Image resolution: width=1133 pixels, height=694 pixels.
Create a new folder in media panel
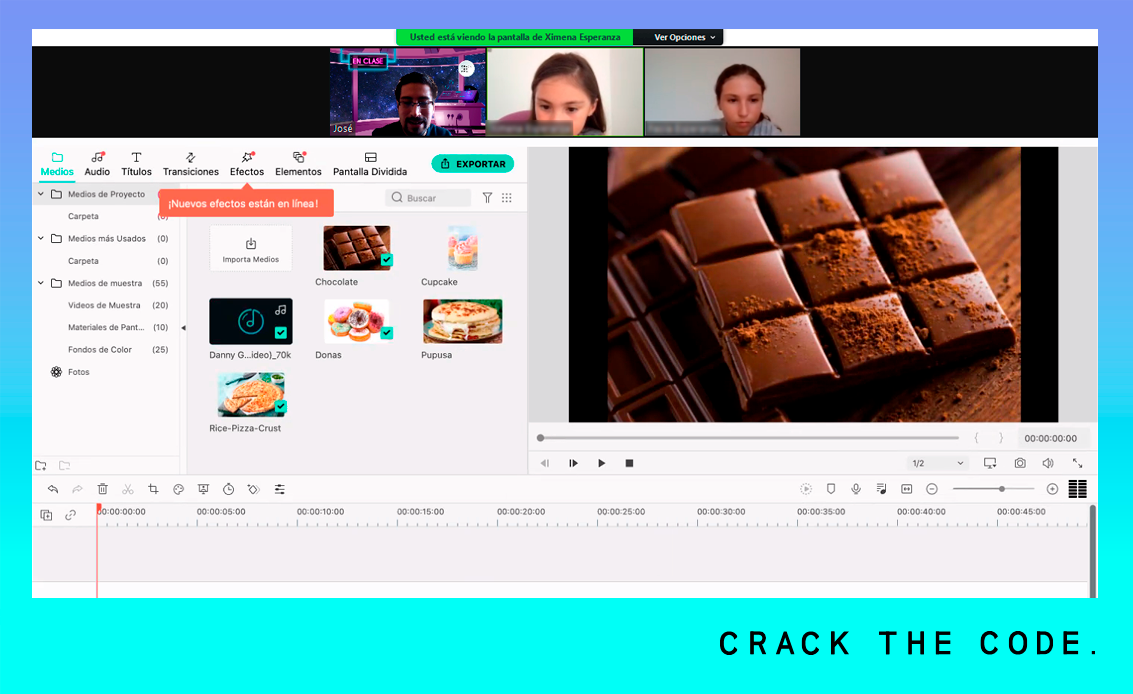pyautogui.click(x=40, y=466)
